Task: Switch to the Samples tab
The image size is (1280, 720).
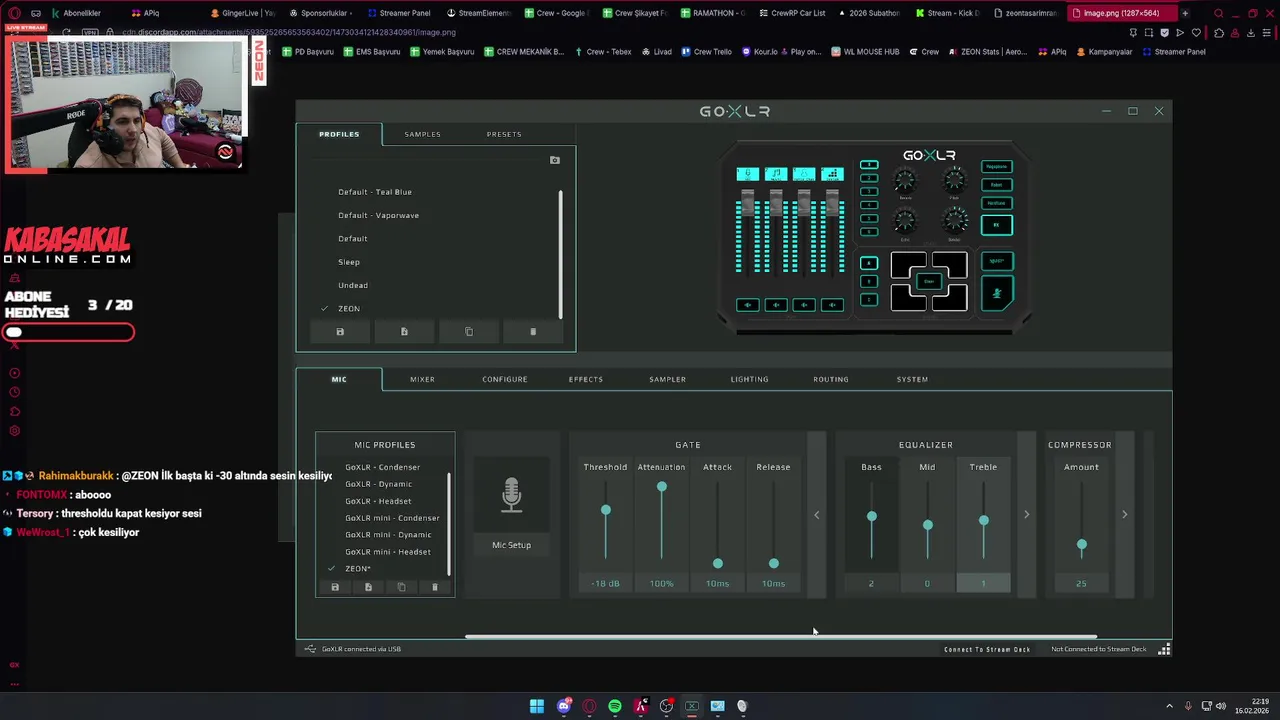Action: coord(422,134)
